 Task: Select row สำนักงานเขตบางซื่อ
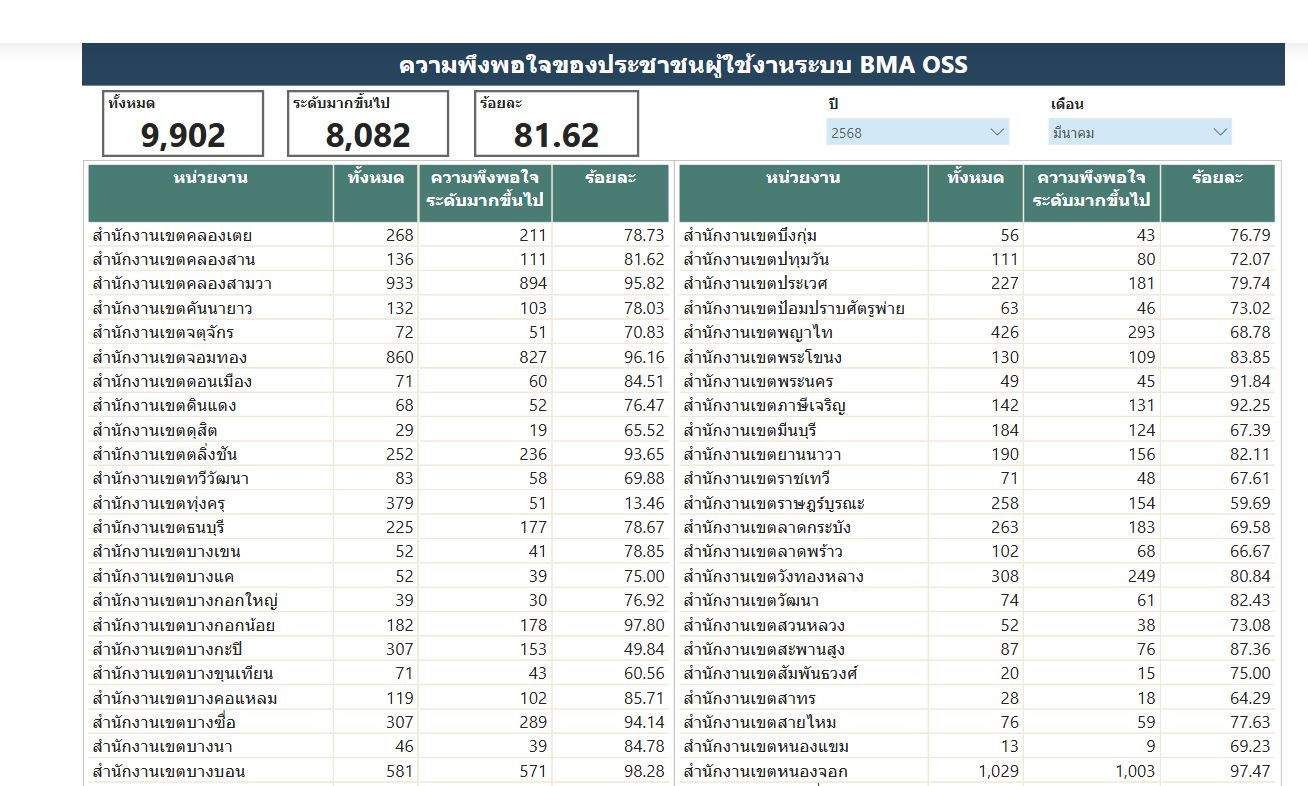(x=378, y=722)
